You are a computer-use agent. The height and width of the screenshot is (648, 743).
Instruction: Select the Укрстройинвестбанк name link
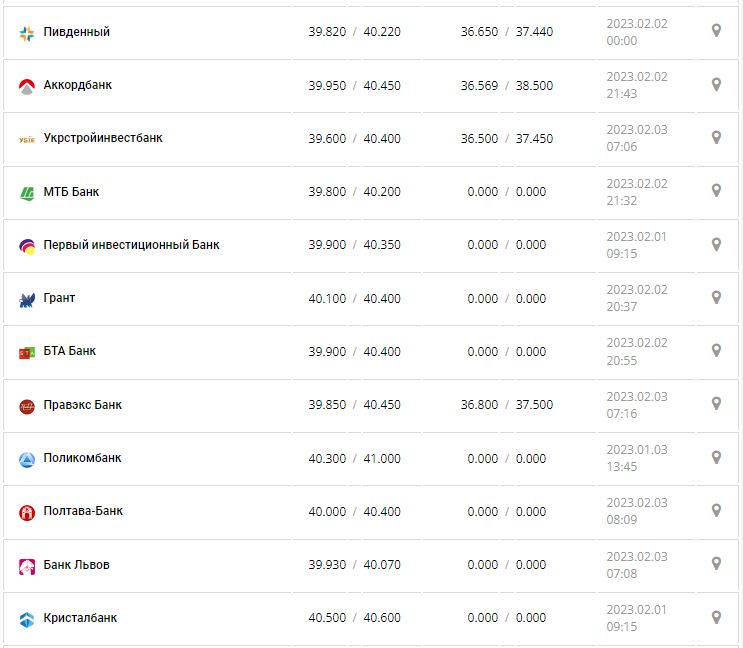click(x=103, y=138)
